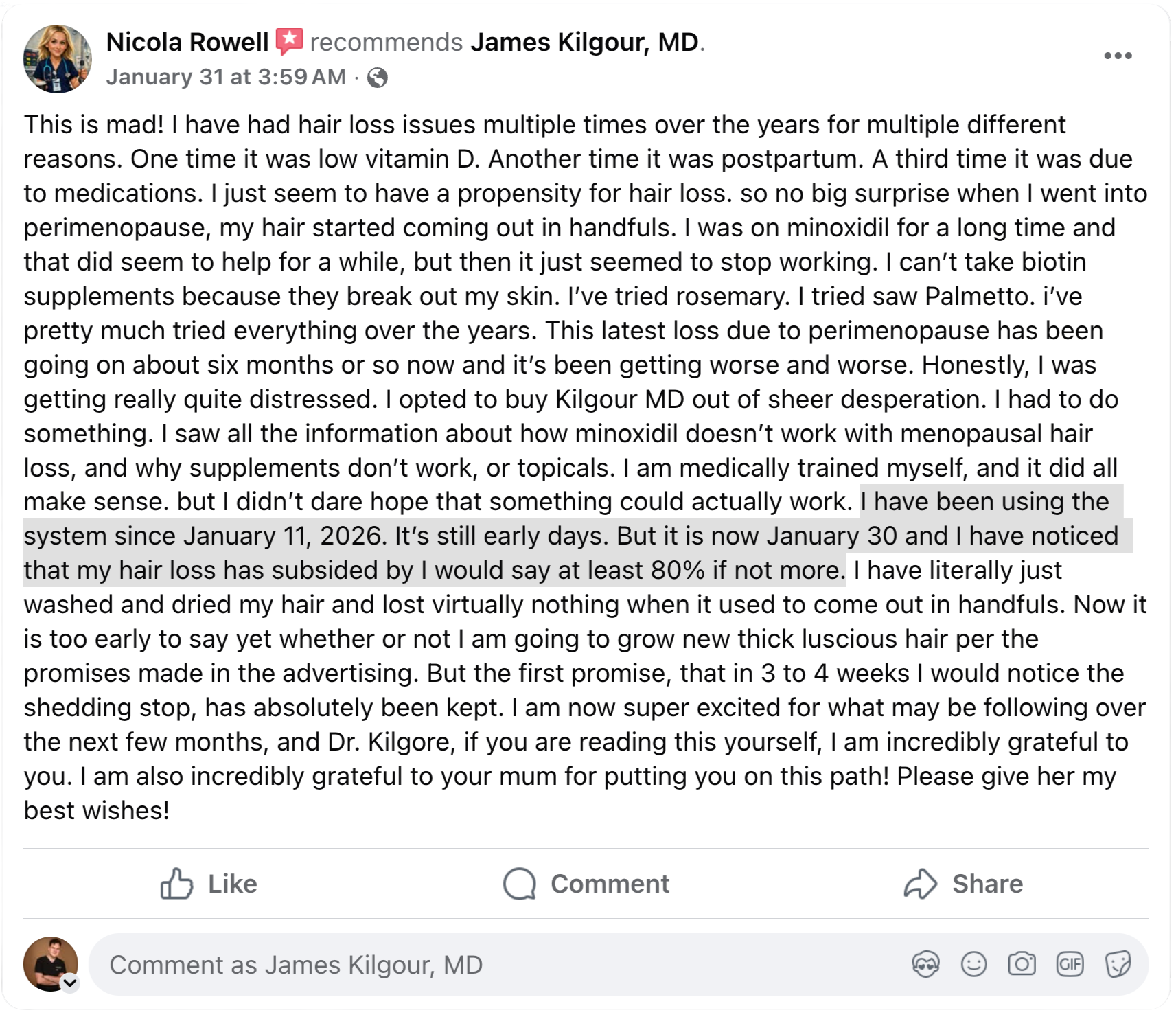Open the January 31 timestamp link
1176x1019 pixels.
pos(227,77)
